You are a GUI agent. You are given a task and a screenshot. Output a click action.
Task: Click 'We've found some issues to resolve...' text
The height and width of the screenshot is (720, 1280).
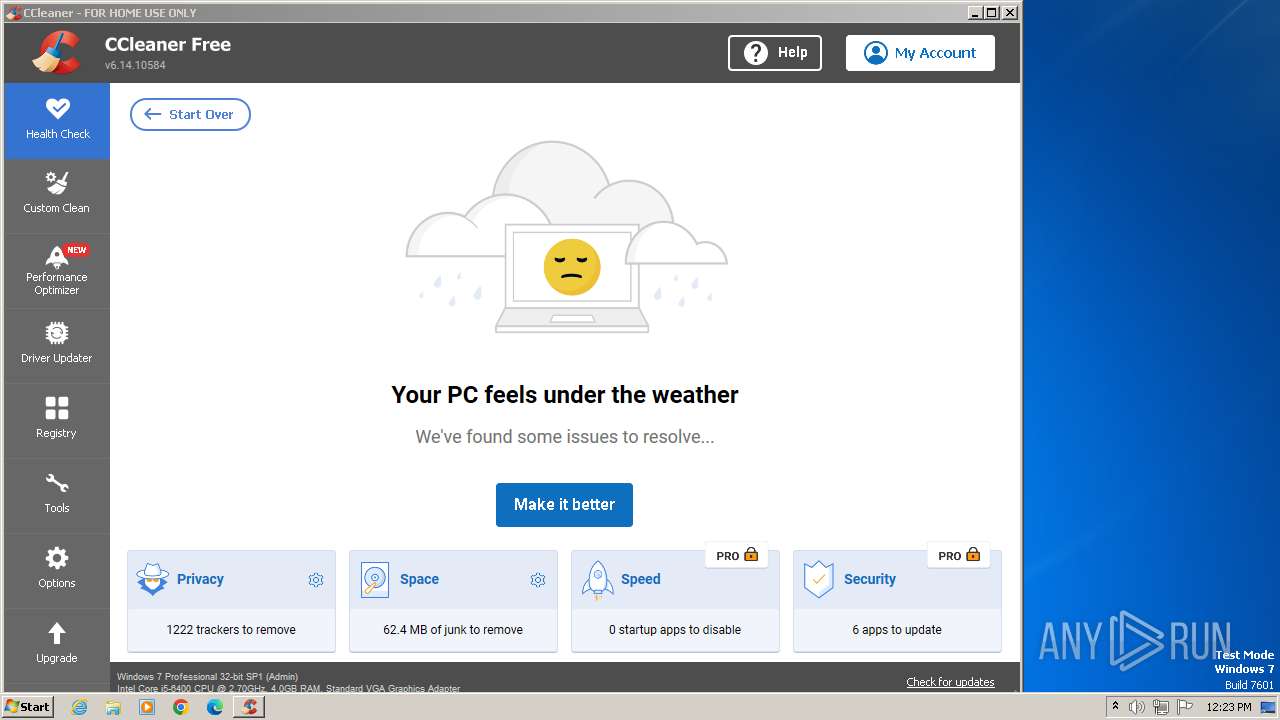(565, 437)
